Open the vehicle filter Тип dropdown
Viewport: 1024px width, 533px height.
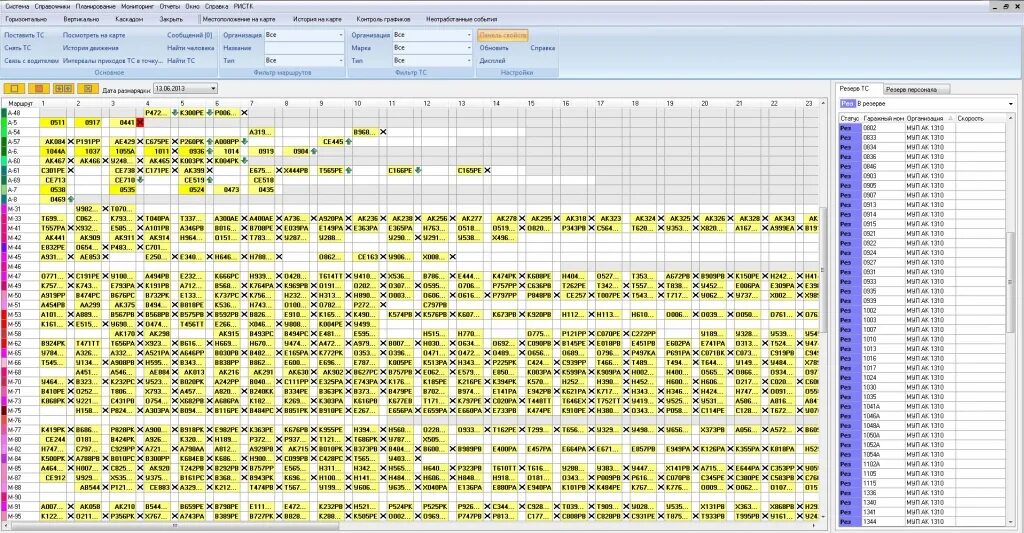click(x=468, y=60)
